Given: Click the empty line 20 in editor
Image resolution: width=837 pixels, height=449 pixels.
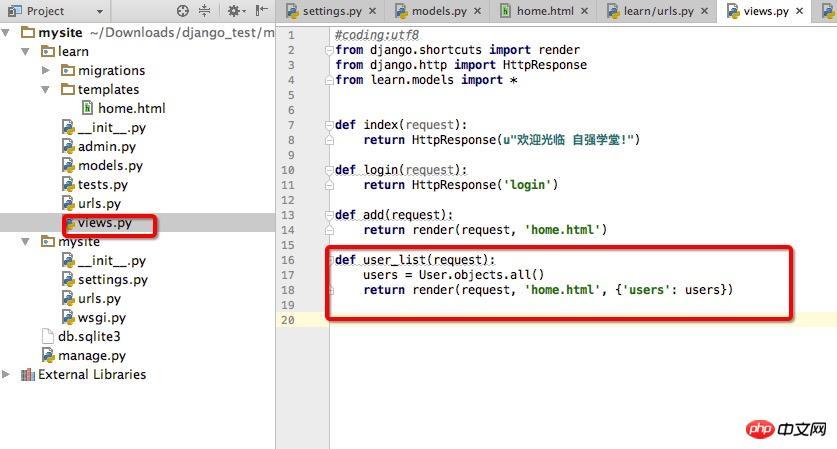Looking at the screenshot, I should click(x=583, y=320).
